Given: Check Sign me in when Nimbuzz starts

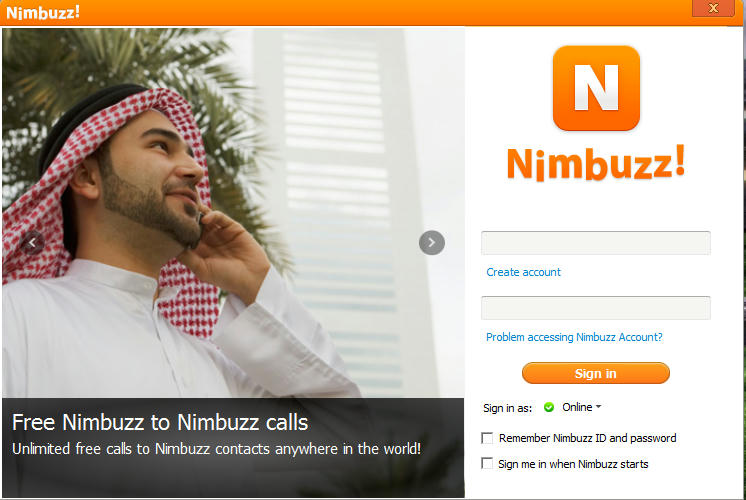Looking at the screenshot, I should (487, 463).
